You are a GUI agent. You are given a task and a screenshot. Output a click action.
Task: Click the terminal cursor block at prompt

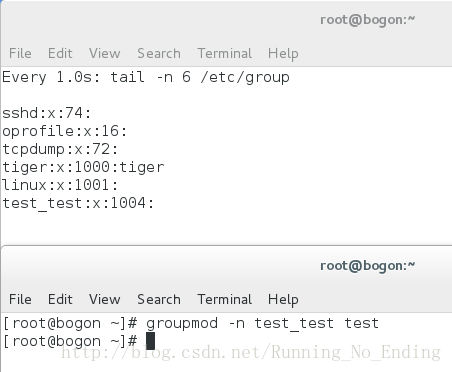point(150,341)
